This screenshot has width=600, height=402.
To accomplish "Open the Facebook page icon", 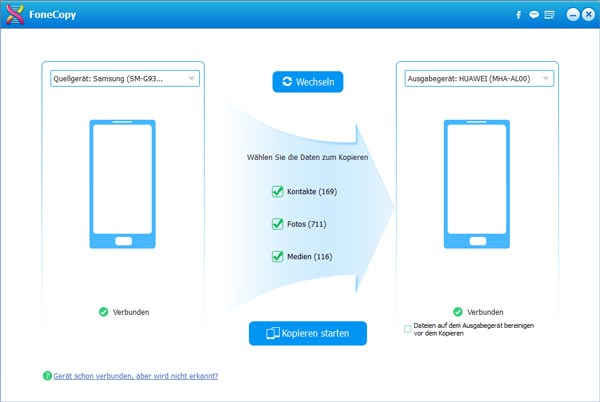I will click(x=518, y=15).
